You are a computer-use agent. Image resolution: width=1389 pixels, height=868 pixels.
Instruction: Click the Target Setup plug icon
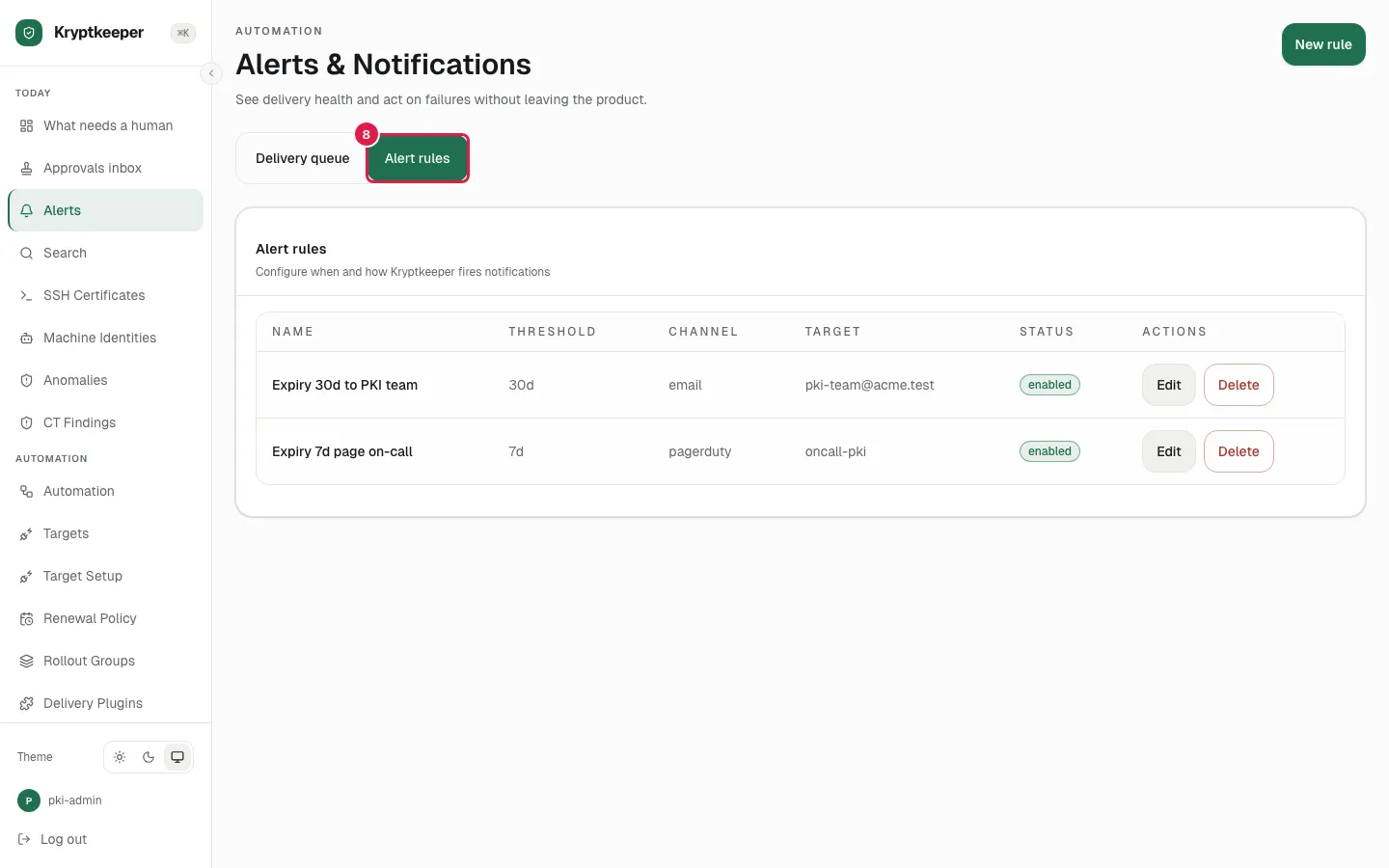pyautogui.click(x=27, y=577)
